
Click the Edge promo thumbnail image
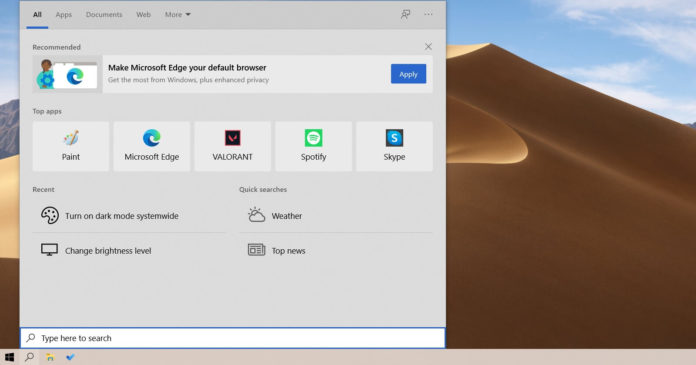click(x=67, y=74)
